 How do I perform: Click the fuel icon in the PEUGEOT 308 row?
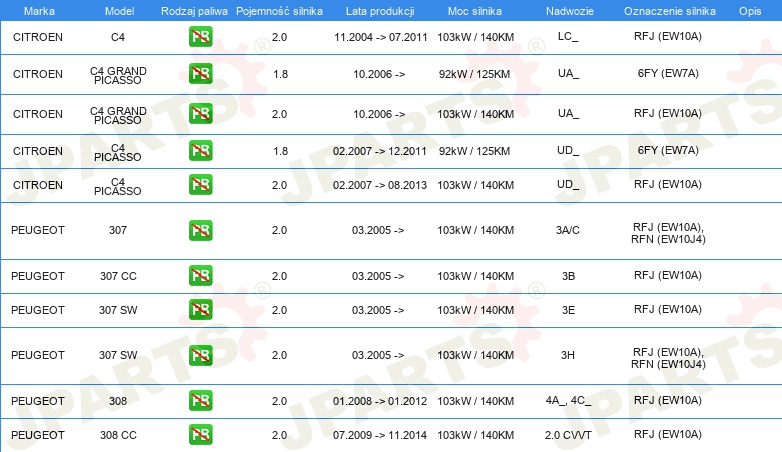[200, 401]
